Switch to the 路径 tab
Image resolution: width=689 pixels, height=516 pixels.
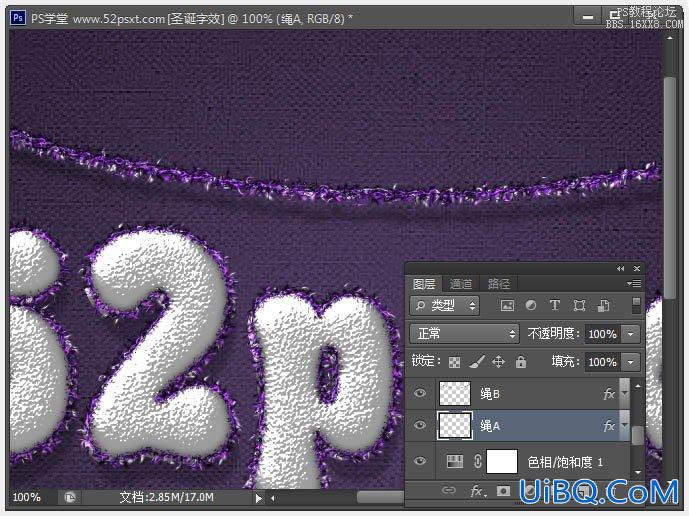tap(499, 284)
